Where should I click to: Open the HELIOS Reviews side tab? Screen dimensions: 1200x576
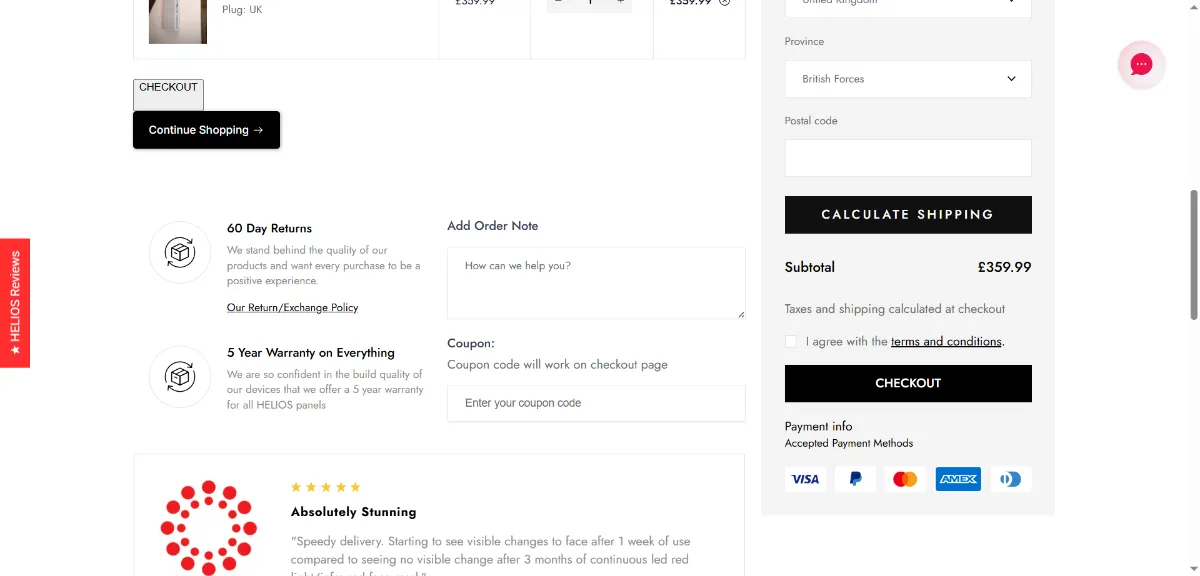(x=15, y=303)
